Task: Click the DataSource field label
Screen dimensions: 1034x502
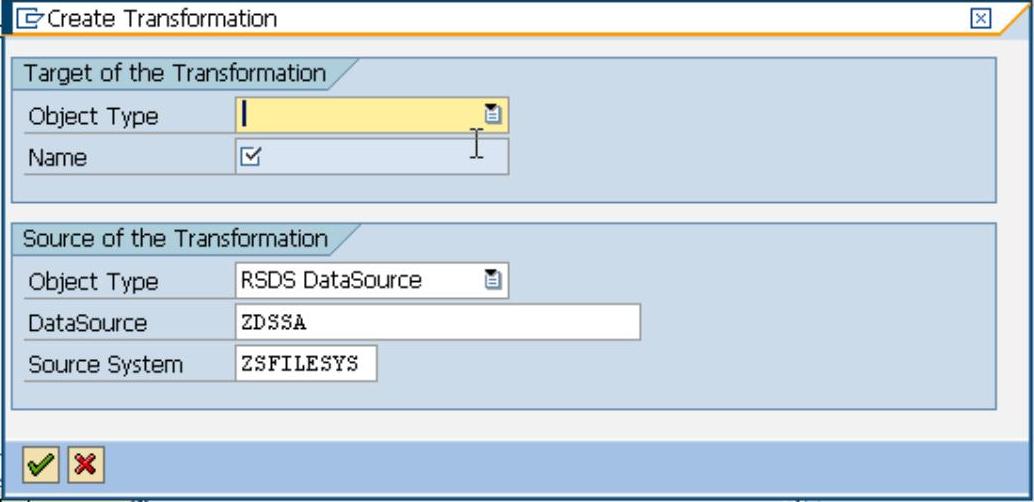Action: tap(87, 324)
